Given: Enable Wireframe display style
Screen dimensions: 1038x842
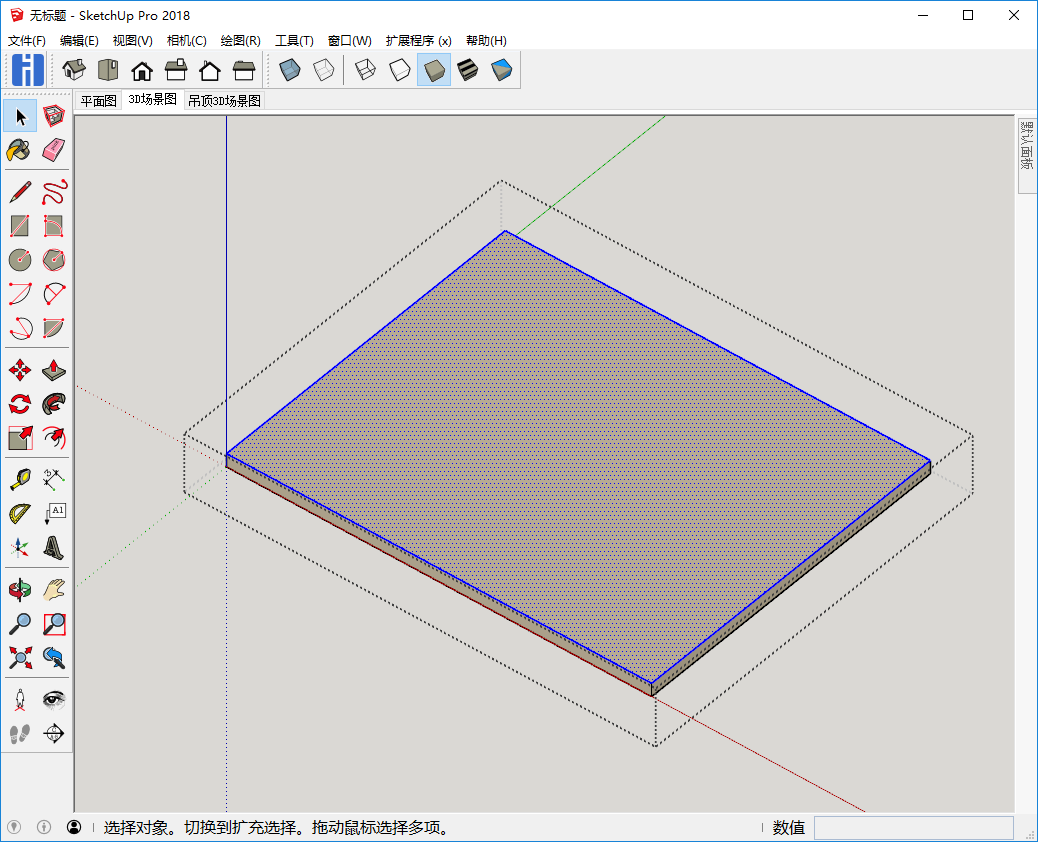Looking at the screenshot, I should click(366, 70).
